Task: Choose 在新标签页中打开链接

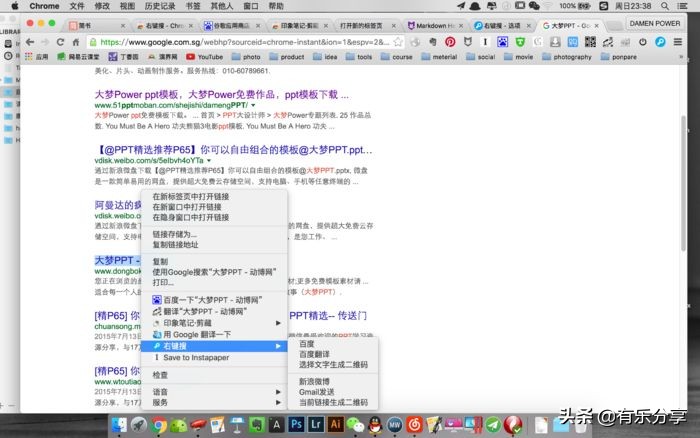Action: (x=214, y=196)
